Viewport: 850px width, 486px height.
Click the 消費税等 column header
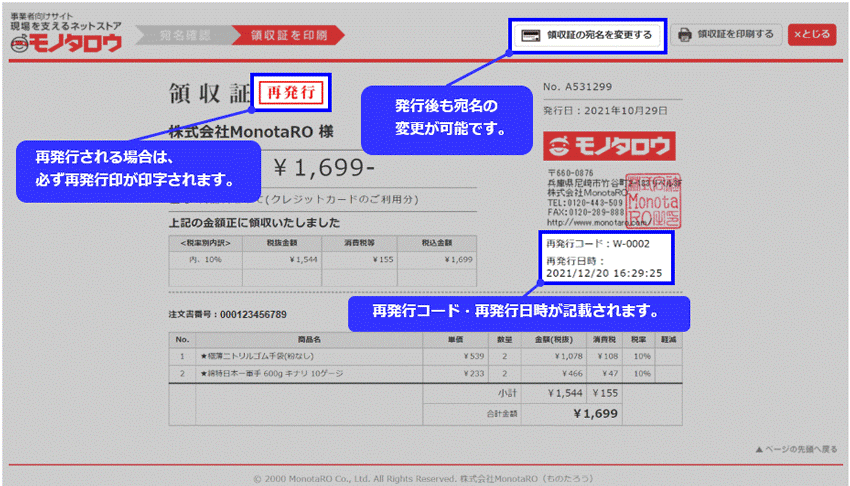pyautogui.click(x=359, y=243)
